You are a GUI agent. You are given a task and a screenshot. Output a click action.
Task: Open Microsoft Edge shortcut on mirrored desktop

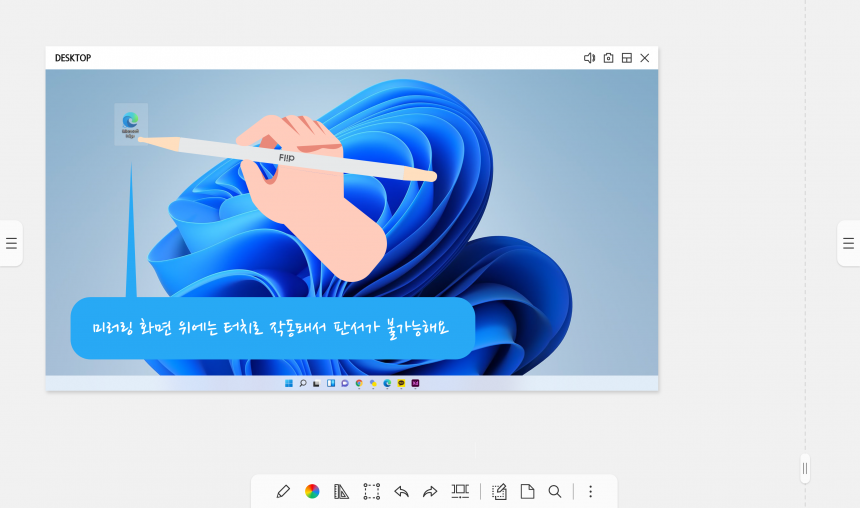click(x=131, y=125)
